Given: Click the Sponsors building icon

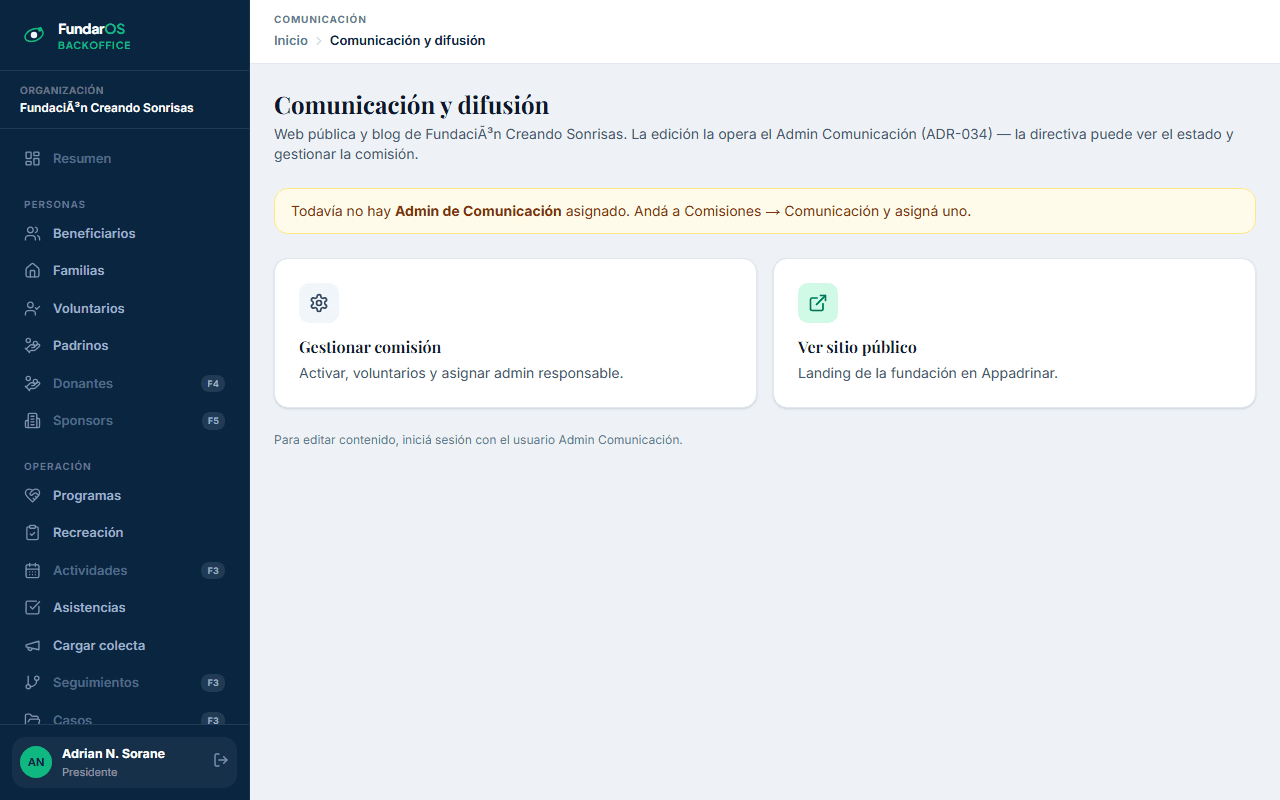Looking at the screenshot, I should click(32, 421).
